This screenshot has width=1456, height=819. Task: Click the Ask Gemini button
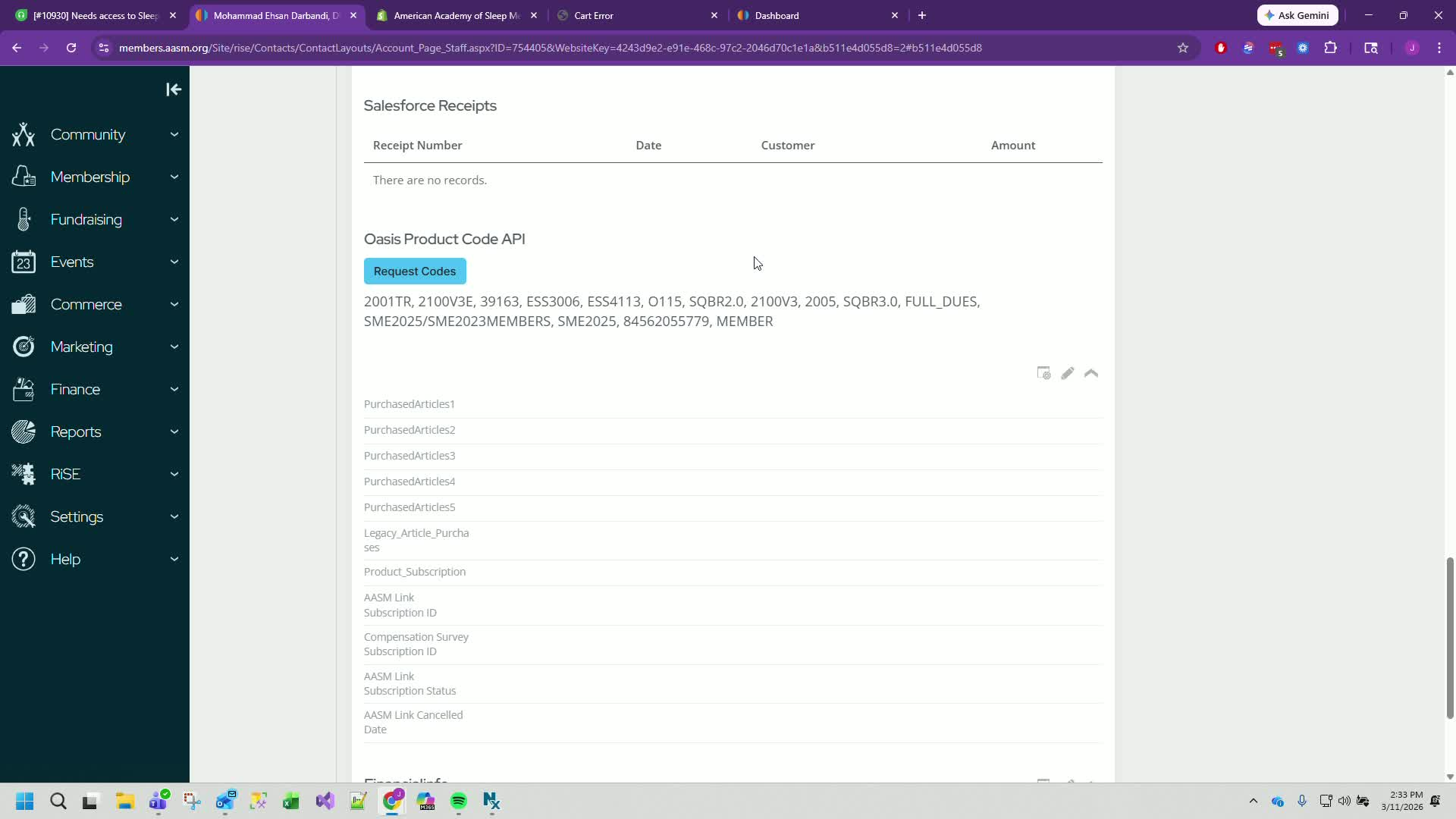[1297, 15]
